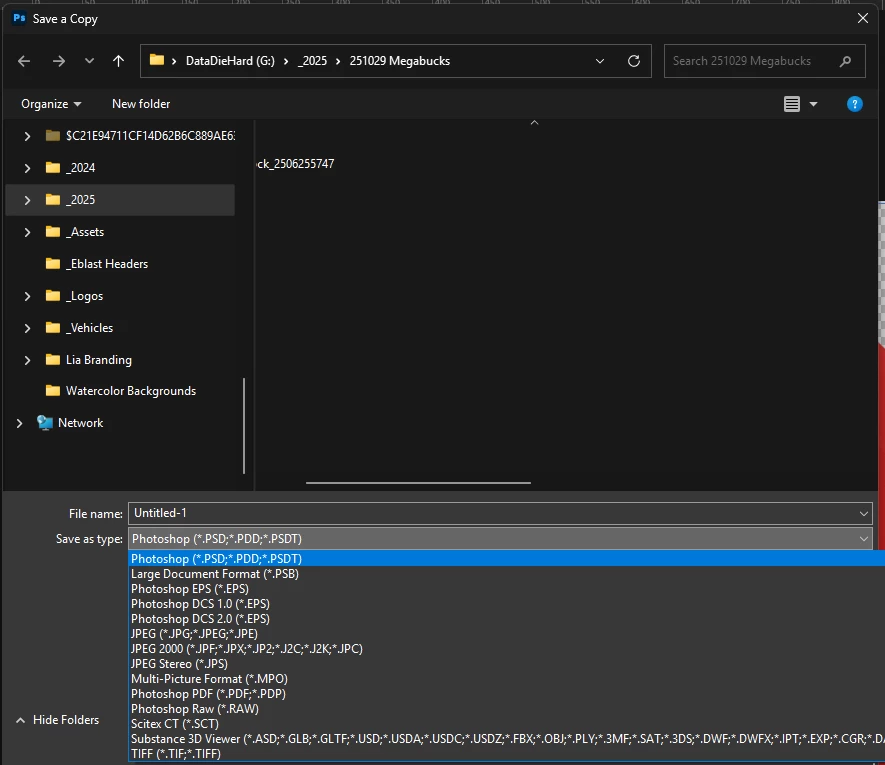Screen dimensions: 885x765
Task: Click the Save as type combo box
Action: pyautogui.click(x=500, y=539)
